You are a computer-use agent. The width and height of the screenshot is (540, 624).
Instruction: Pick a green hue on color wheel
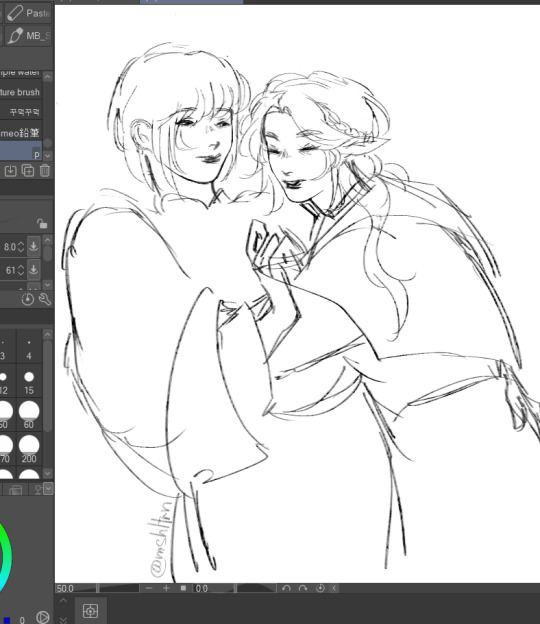[5, 538]
